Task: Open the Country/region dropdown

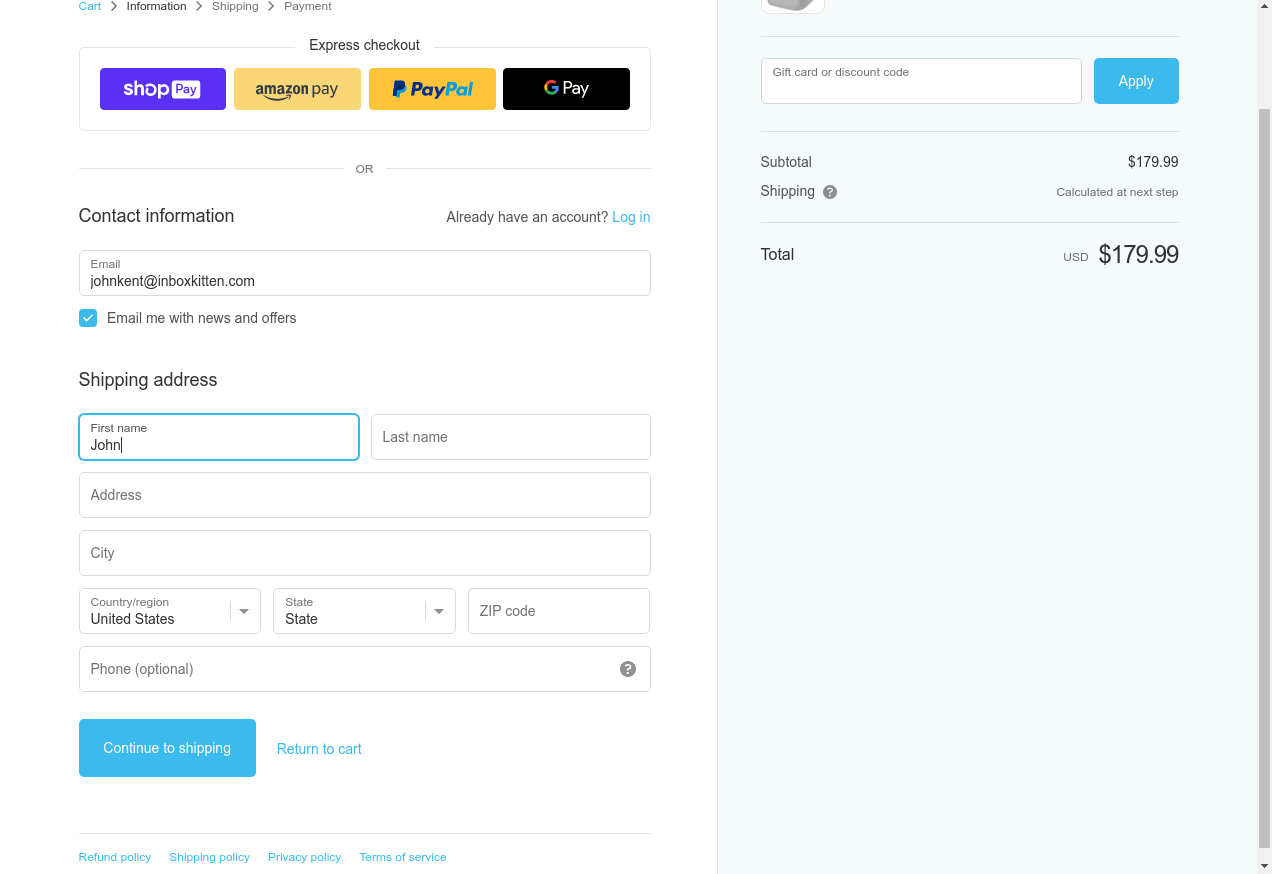Action: click(x=170, y=611)
